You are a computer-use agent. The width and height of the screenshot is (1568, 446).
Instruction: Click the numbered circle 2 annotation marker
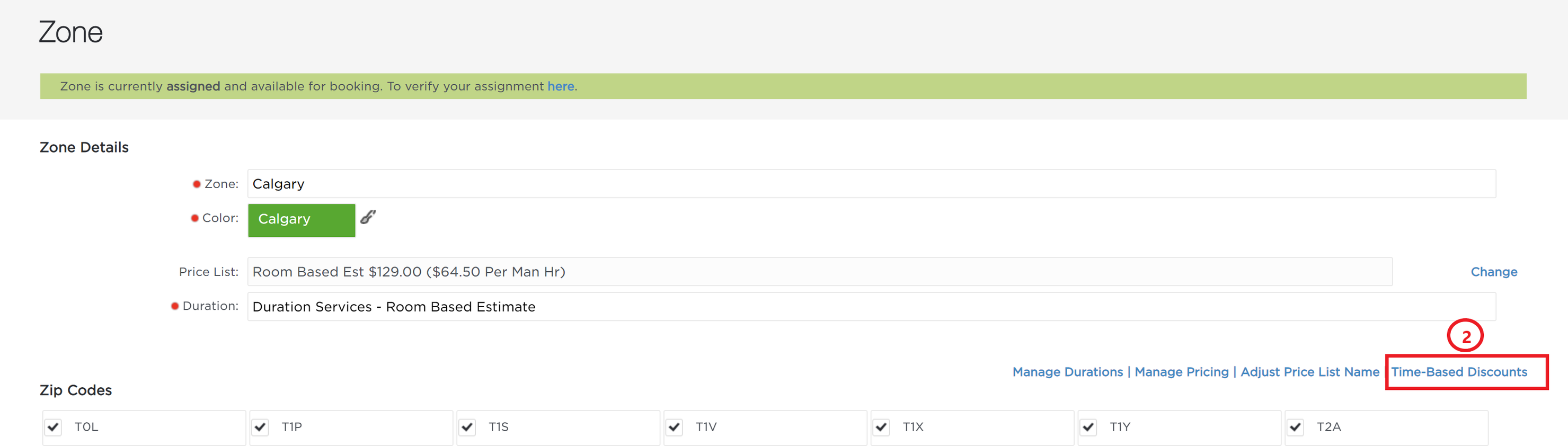(x=1465, y=335)
